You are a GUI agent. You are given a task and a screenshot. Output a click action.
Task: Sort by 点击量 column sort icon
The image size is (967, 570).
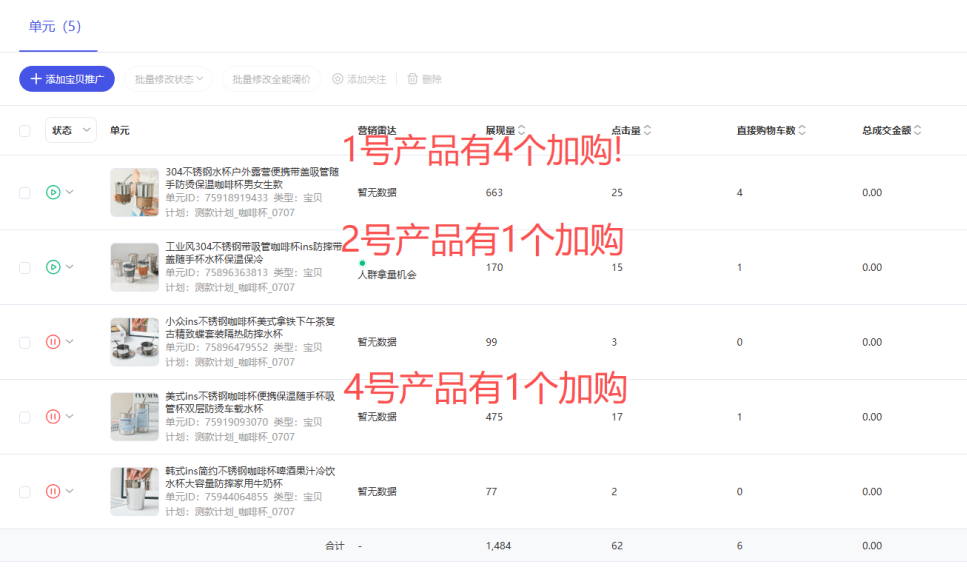[647, 130]
